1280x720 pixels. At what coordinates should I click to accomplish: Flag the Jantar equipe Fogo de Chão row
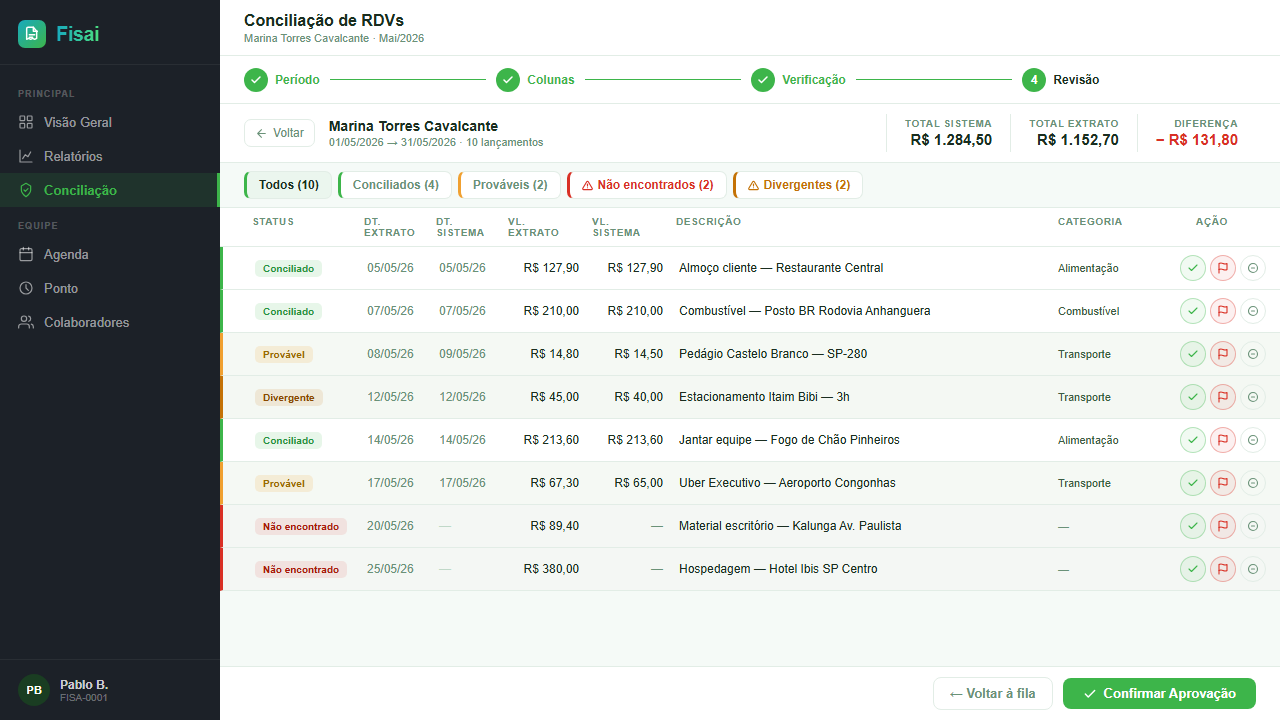click(x=1223, y=440)
